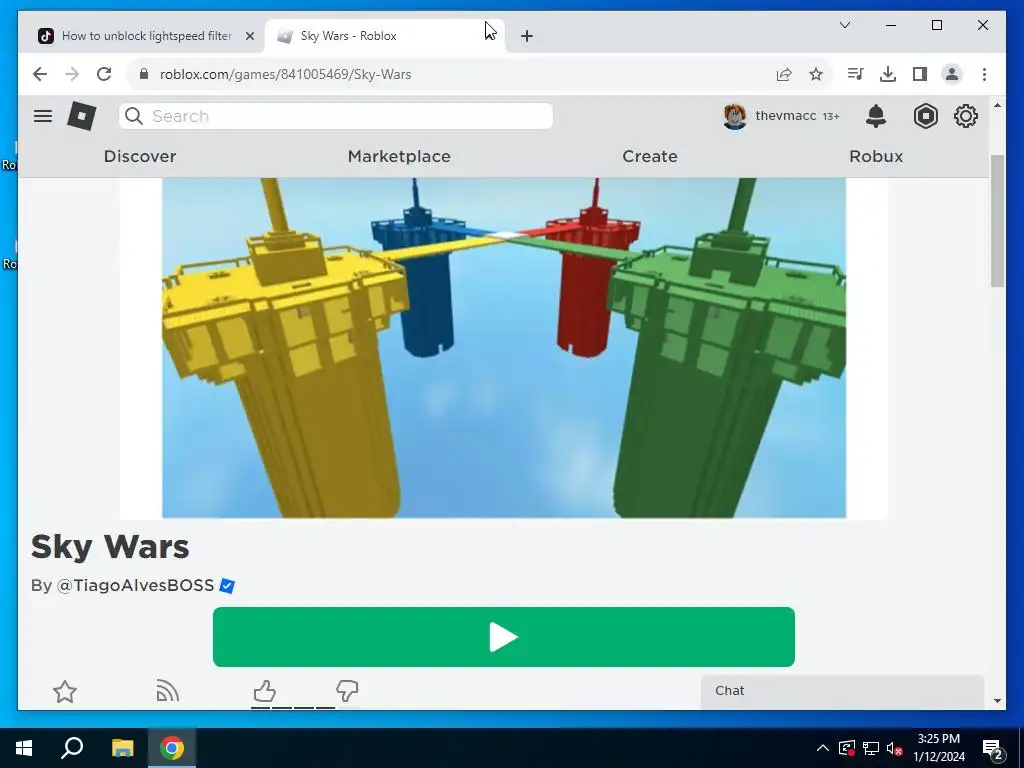Open the Robux menu item
Image resolution: width=1024 pixels, height=768 pixels.
[876, 156]
